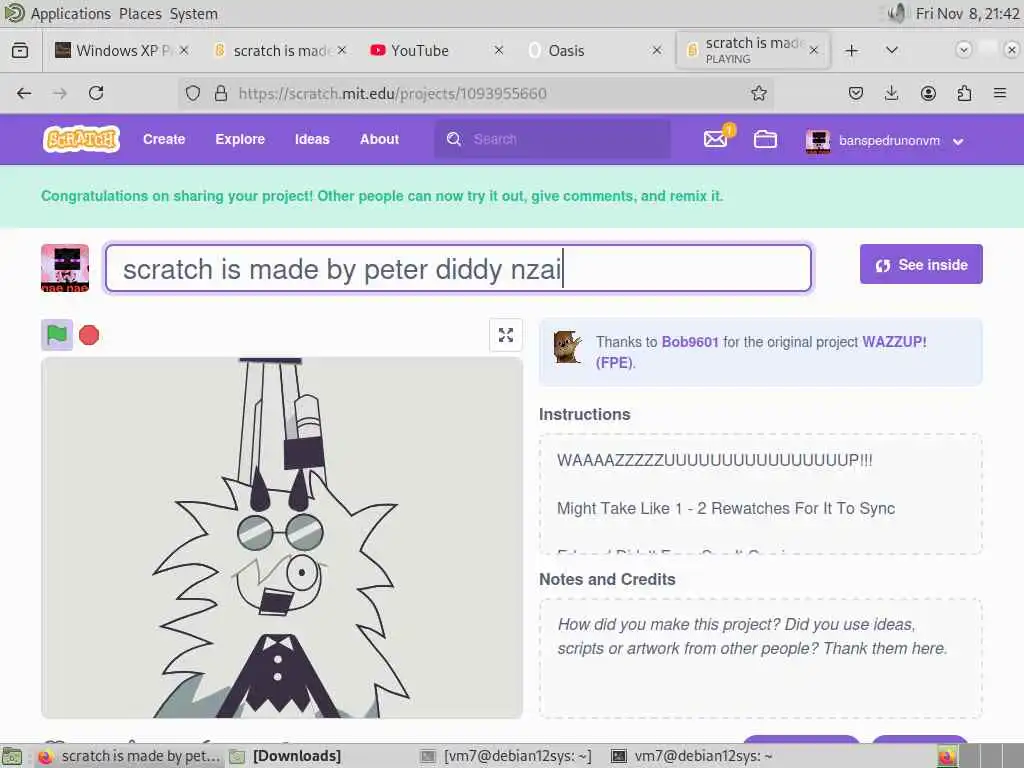
Task: Show desktop using bottom-left panel icon
Action: 12,756
